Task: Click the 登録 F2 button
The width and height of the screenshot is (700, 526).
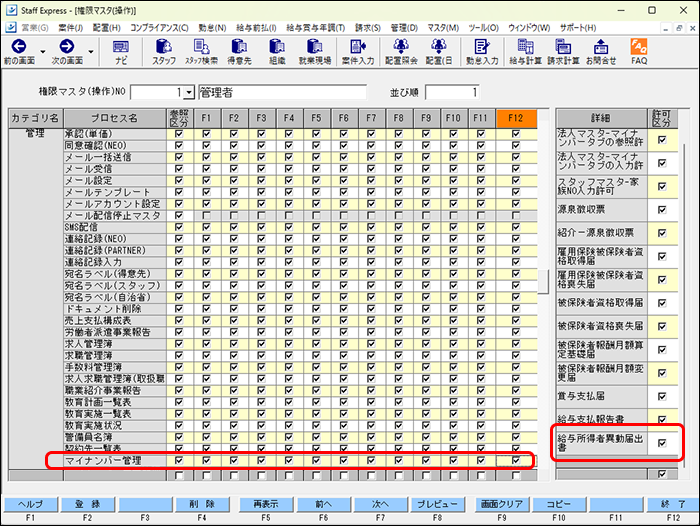Action: pyautogui.click(x=88, y=504)
